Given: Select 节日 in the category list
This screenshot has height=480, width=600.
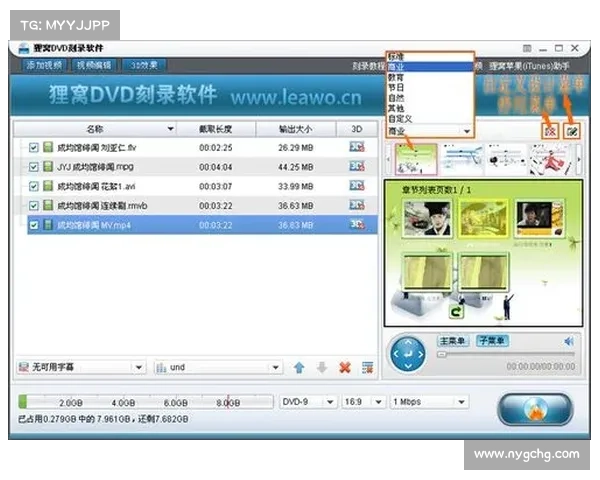Looking at the screenshot, I should pos(430,88).
